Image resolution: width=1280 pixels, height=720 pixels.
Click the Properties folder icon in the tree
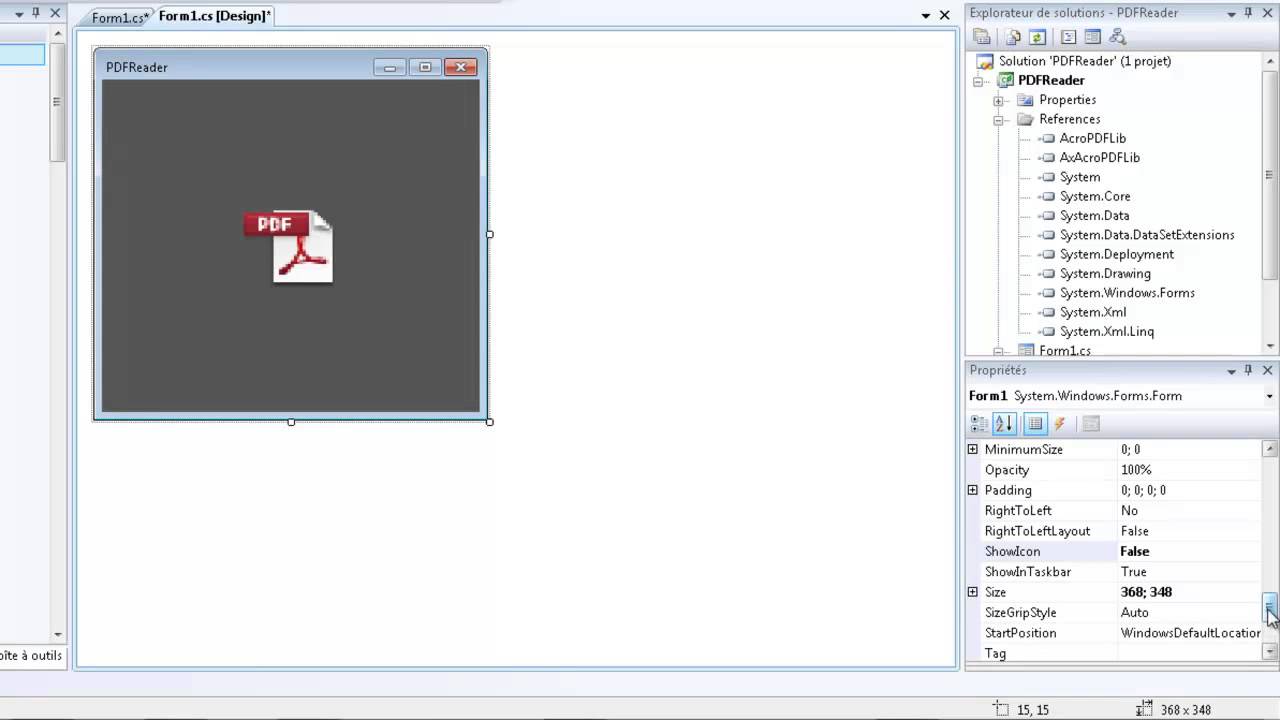[1025, 100]
